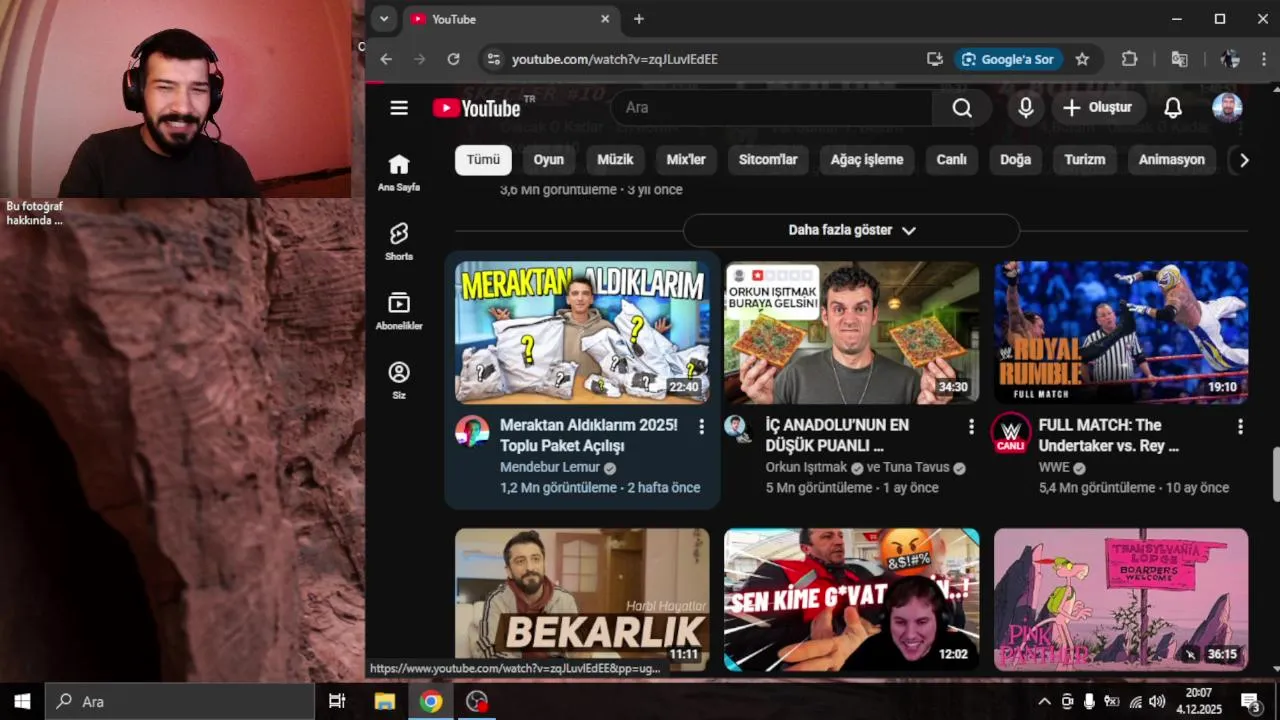1280x720 pixels.
Task: Open FULL MATCH: The Undertaker title
Action: coord(1109,435)
